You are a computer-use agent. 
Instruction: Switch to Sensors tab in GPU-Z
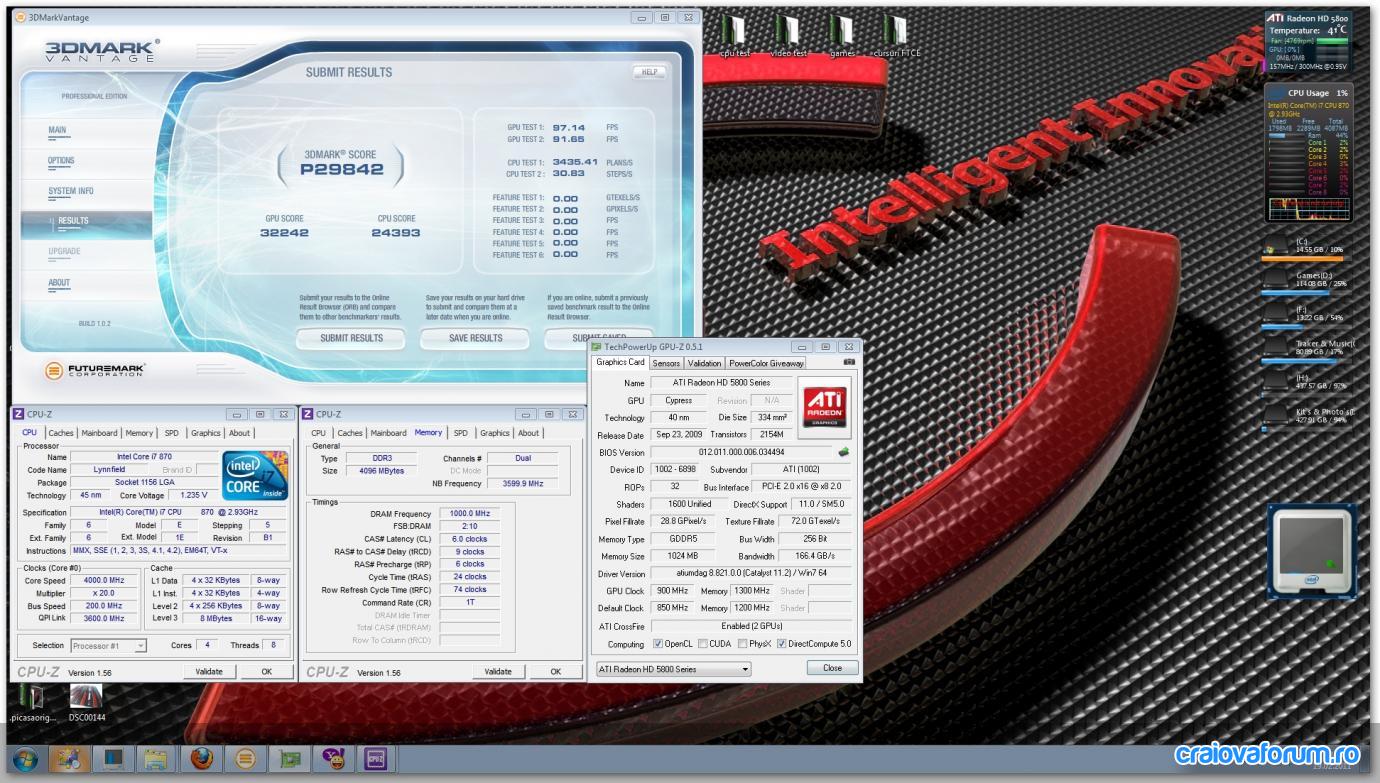point(666,363)
